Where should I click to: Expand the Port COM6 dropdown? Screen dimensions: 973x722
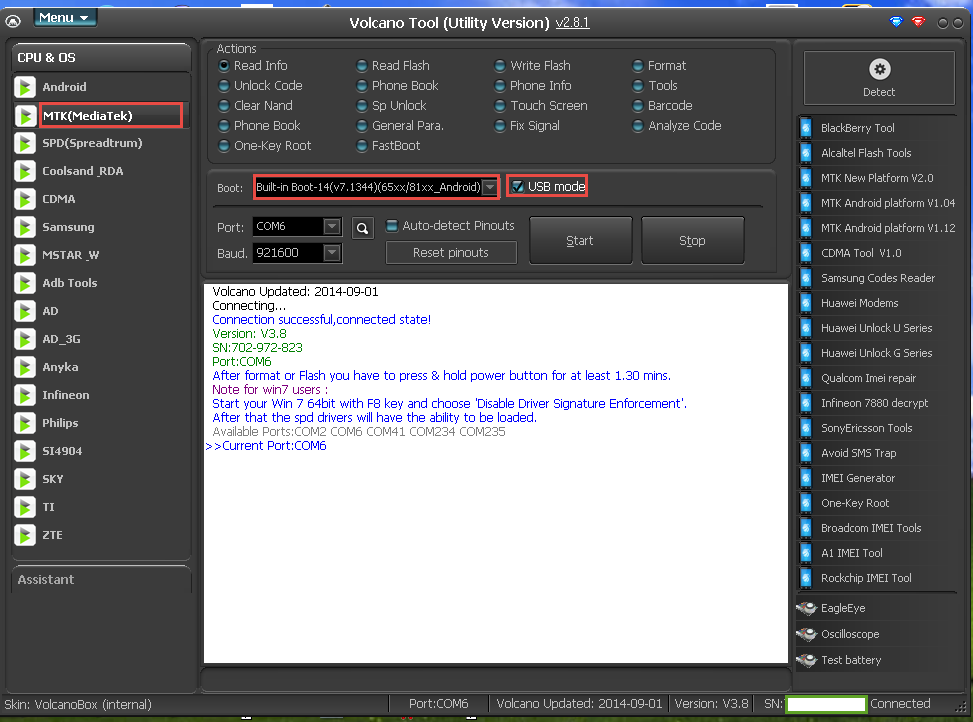(x=332, y=226)
